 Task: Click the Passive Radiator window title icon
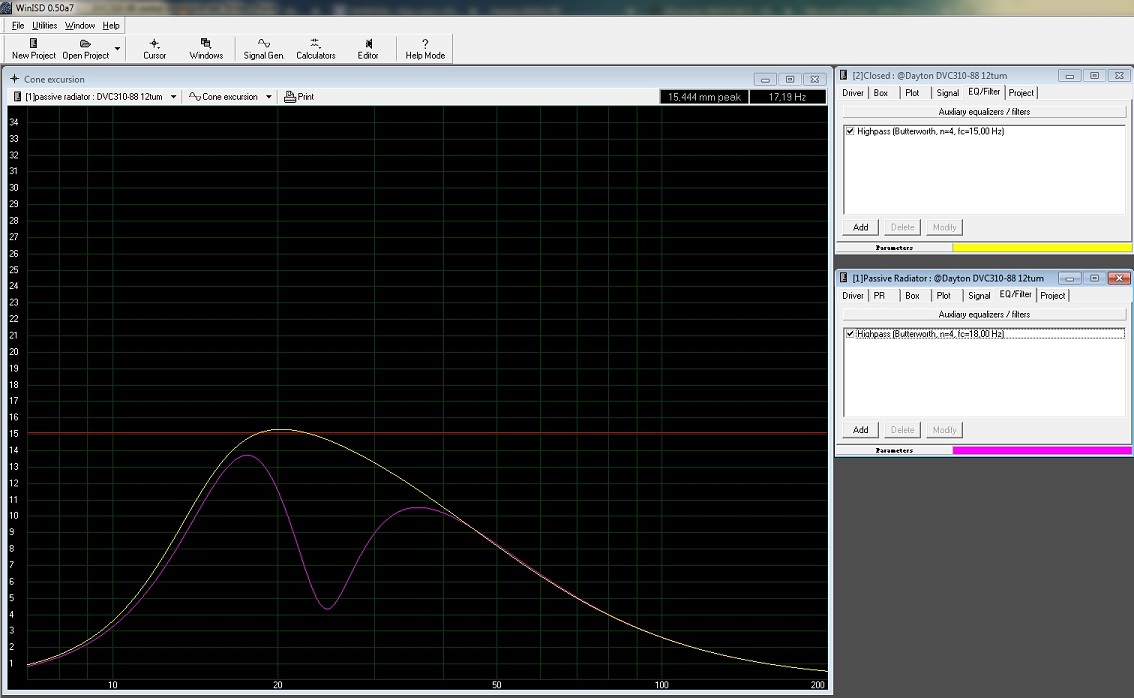click(843, 277)
